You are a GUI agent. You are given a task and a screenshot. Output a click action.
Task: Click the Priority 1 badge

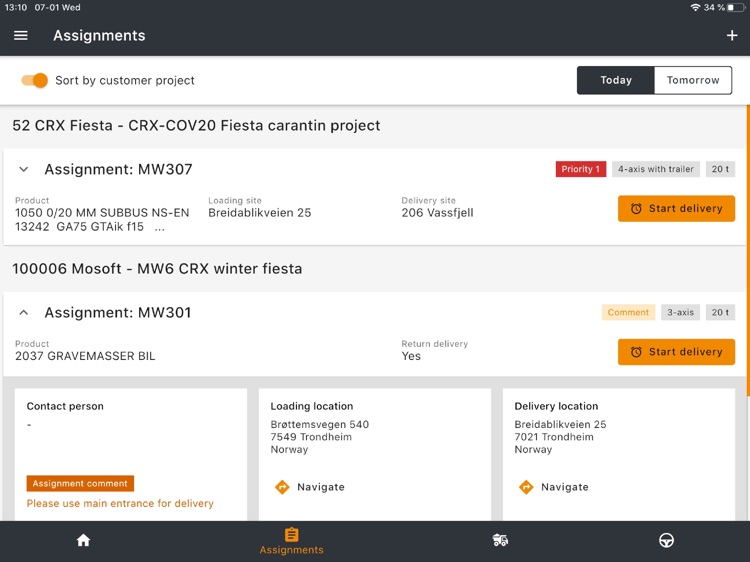pyautogui.click(x=581, y=169)
